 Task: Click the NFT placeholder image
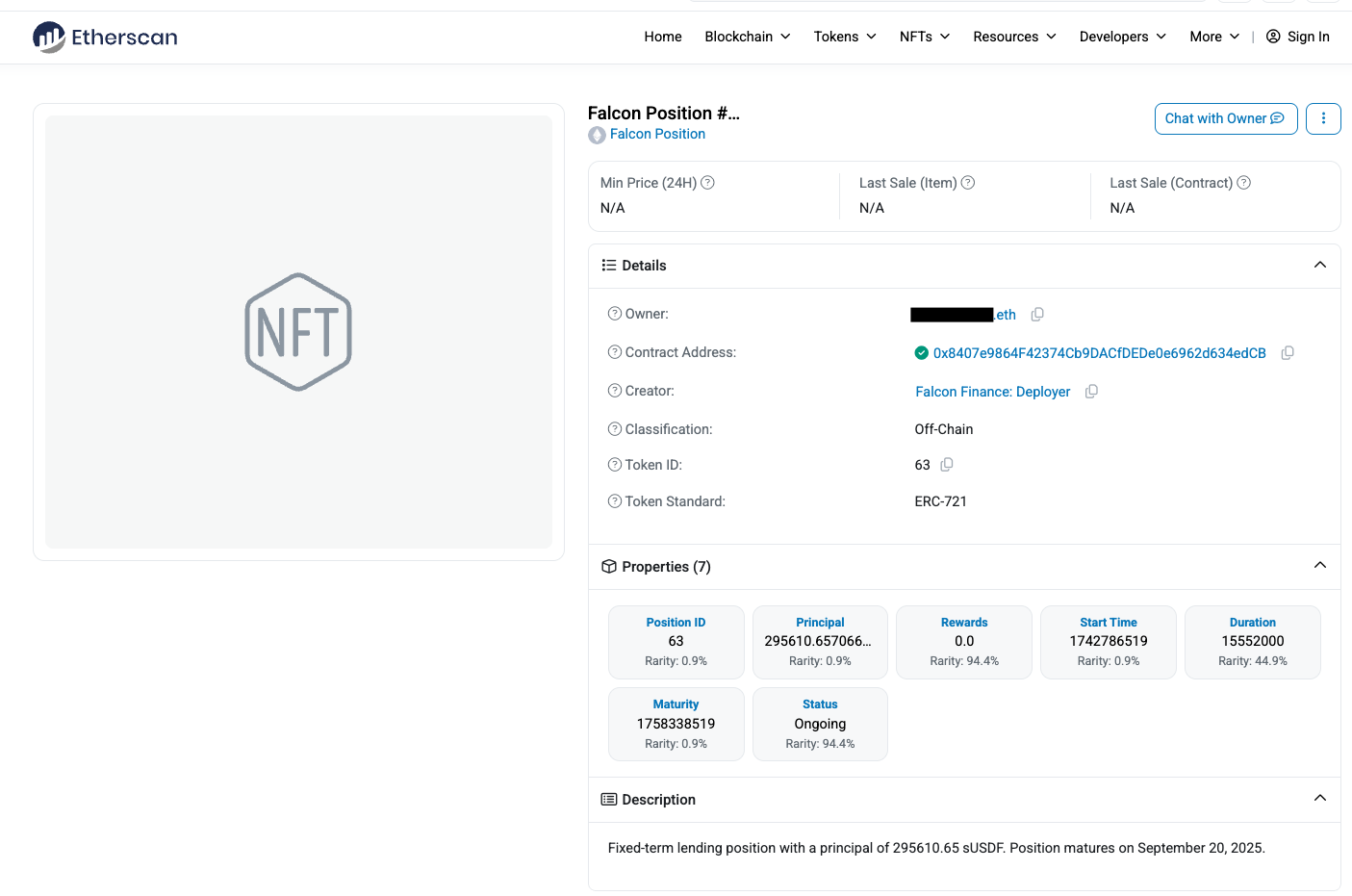coord(298,332)
